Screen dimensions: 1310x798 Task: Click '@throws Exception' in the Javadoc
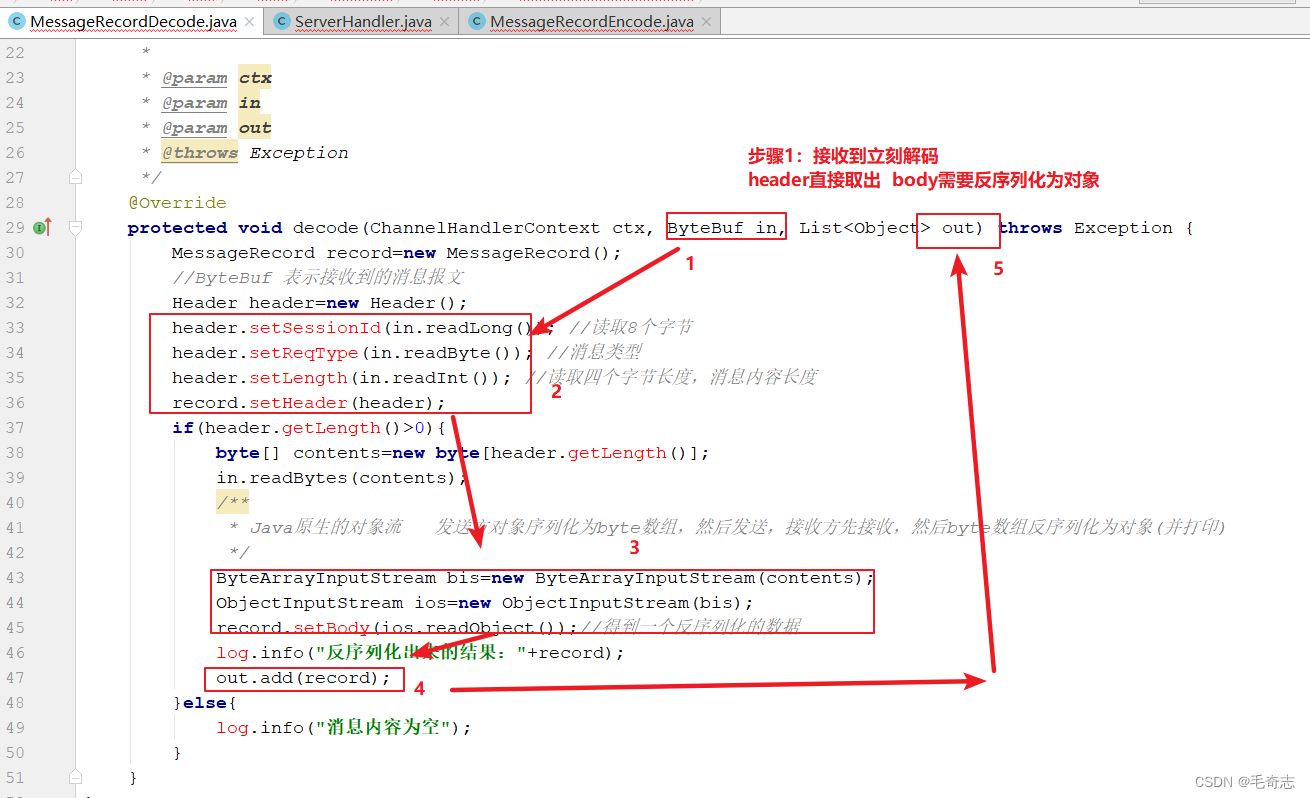coord(254,153)
